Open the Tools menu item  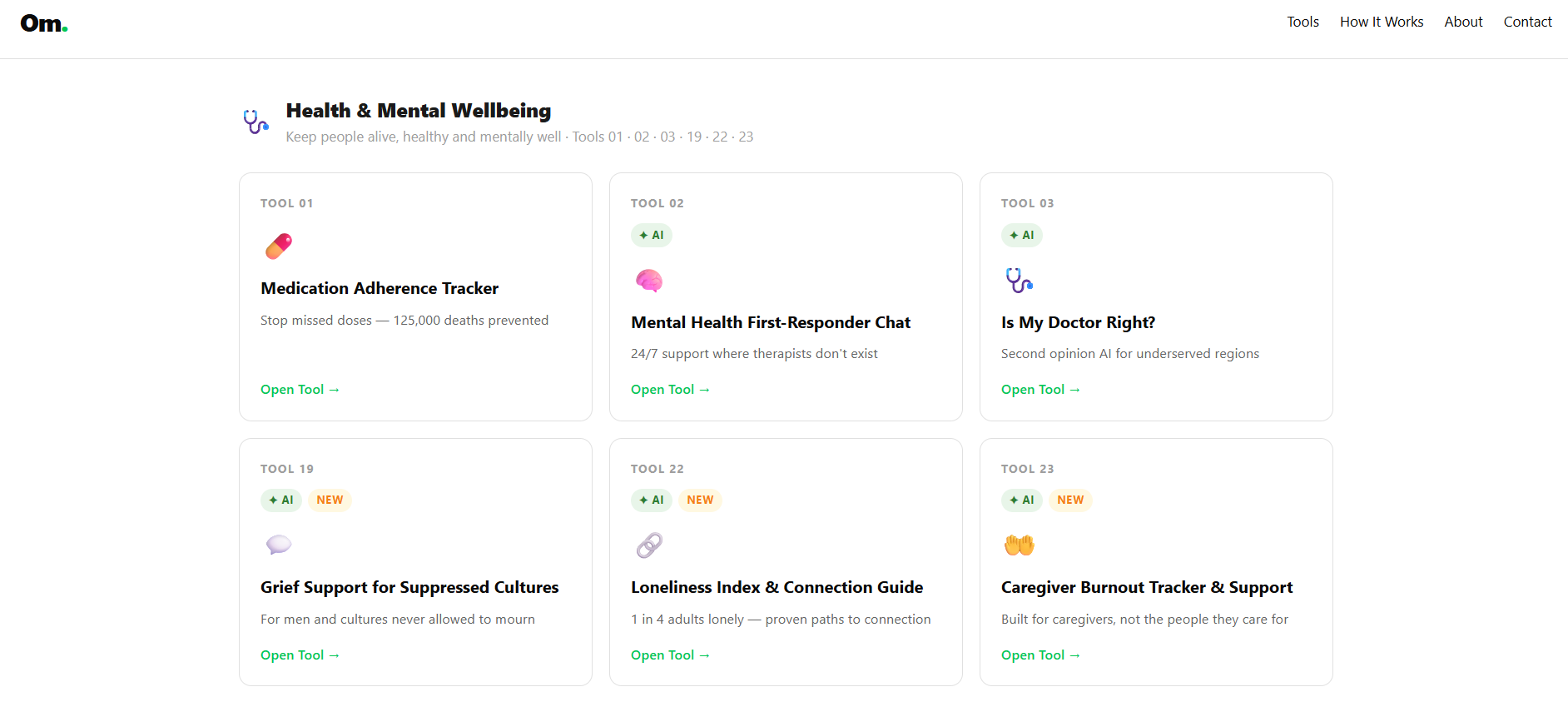(x=1302, y=22)
